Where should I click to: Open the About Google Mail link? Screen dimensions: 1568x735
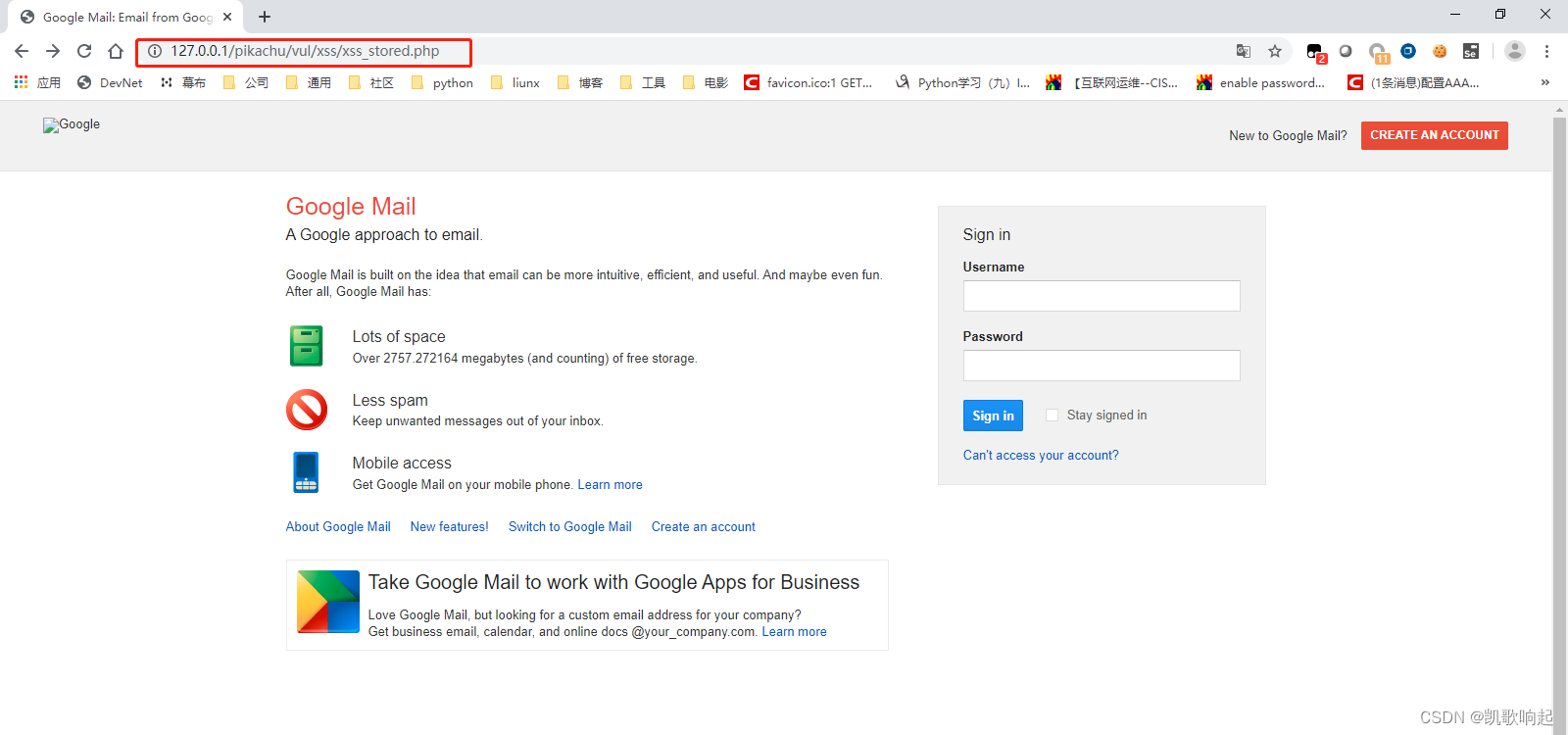pyautogui.click(x=338, y=526)
